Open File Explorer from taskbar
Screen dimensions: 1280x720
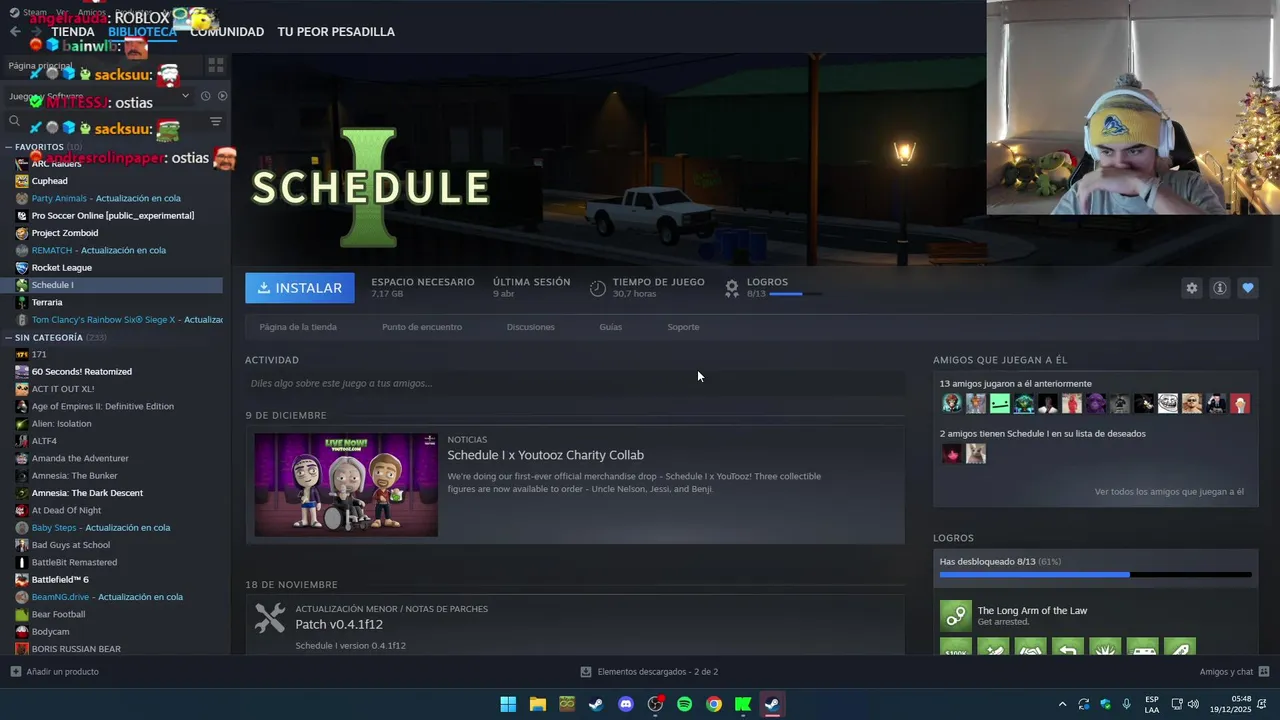[x=537, y=704]
